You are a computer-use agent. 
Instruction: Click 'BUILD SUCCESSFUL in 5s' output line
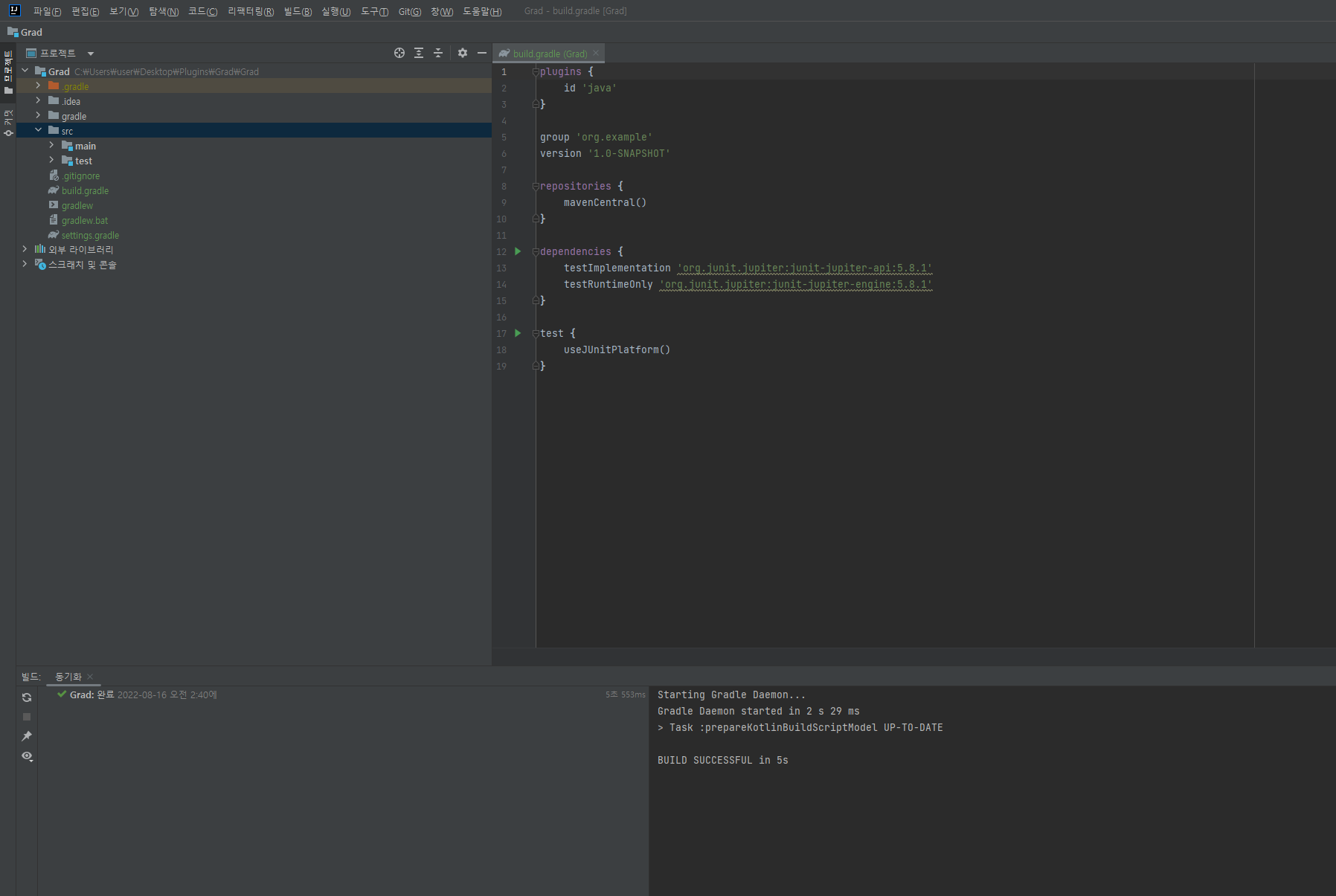722,760
